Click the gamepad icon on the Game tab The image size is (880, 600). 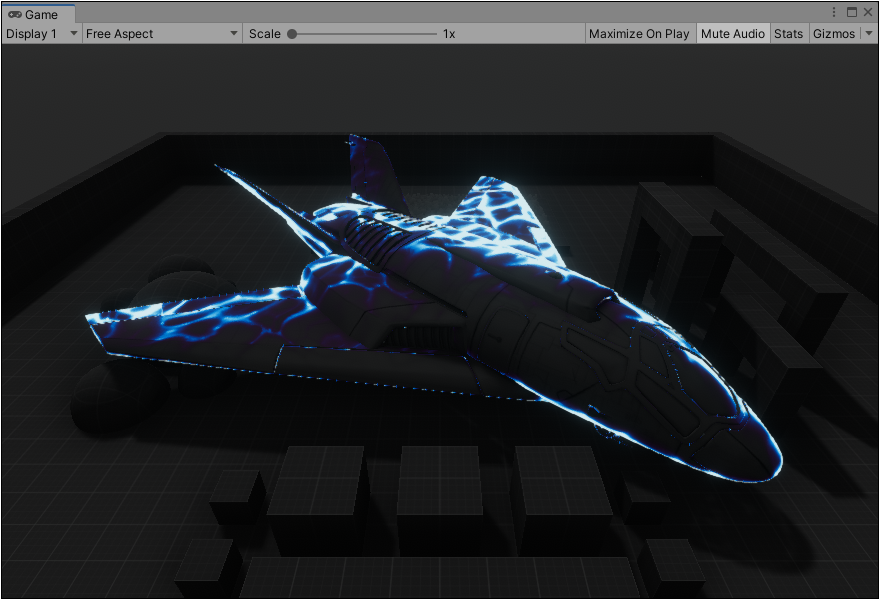tap(14, 14)
